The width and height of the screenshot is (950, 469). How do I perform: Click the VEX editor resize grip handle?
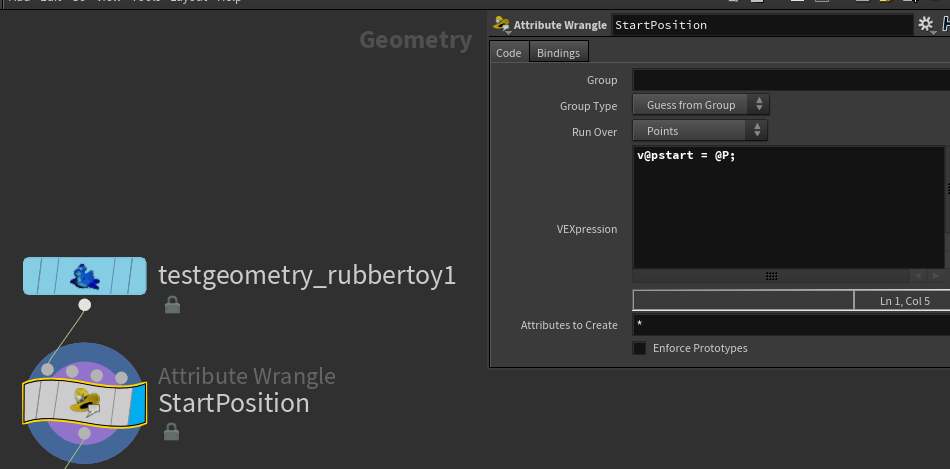[x=771, y=276]
